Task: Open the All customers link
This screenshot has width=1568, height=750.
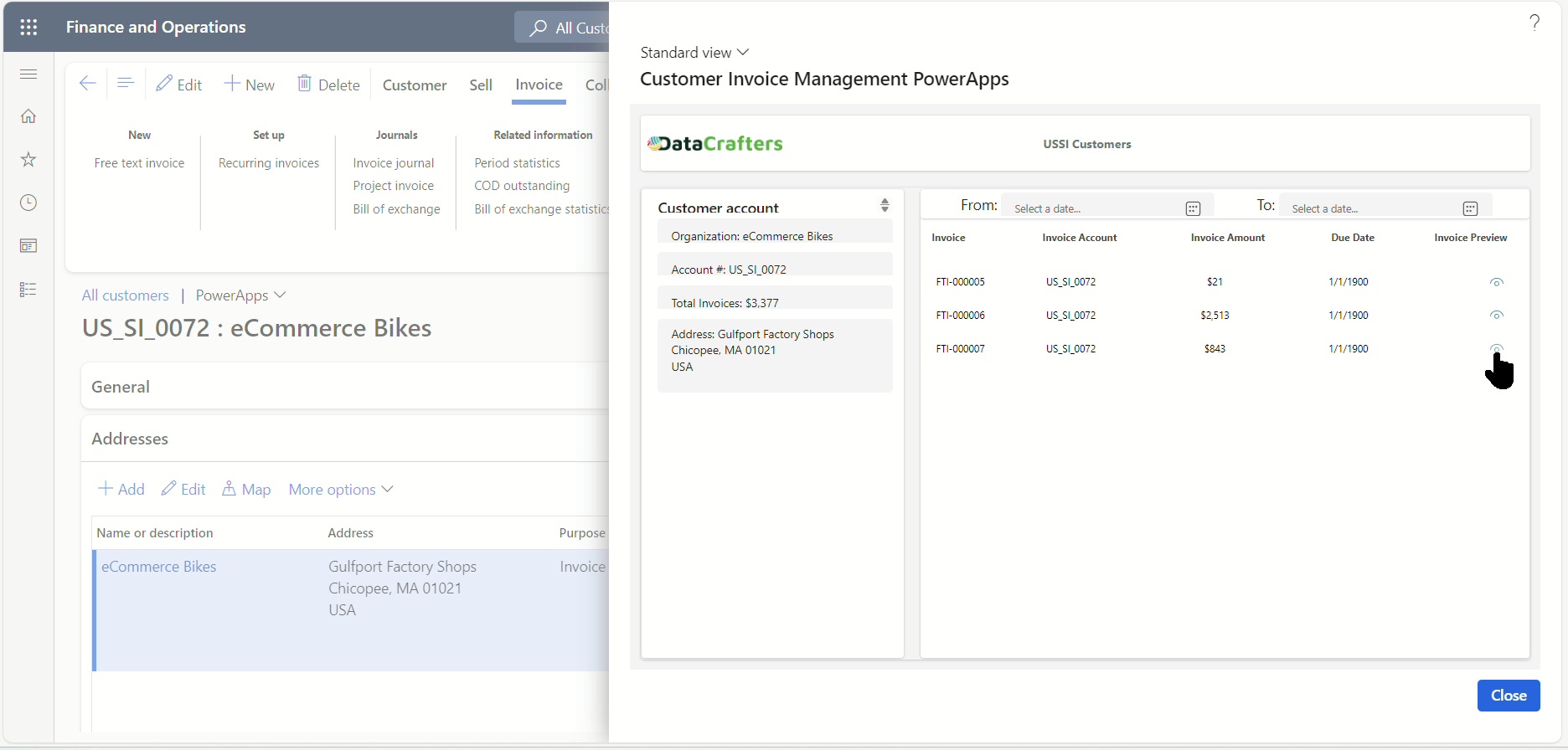Action: (x=126, y=295)
